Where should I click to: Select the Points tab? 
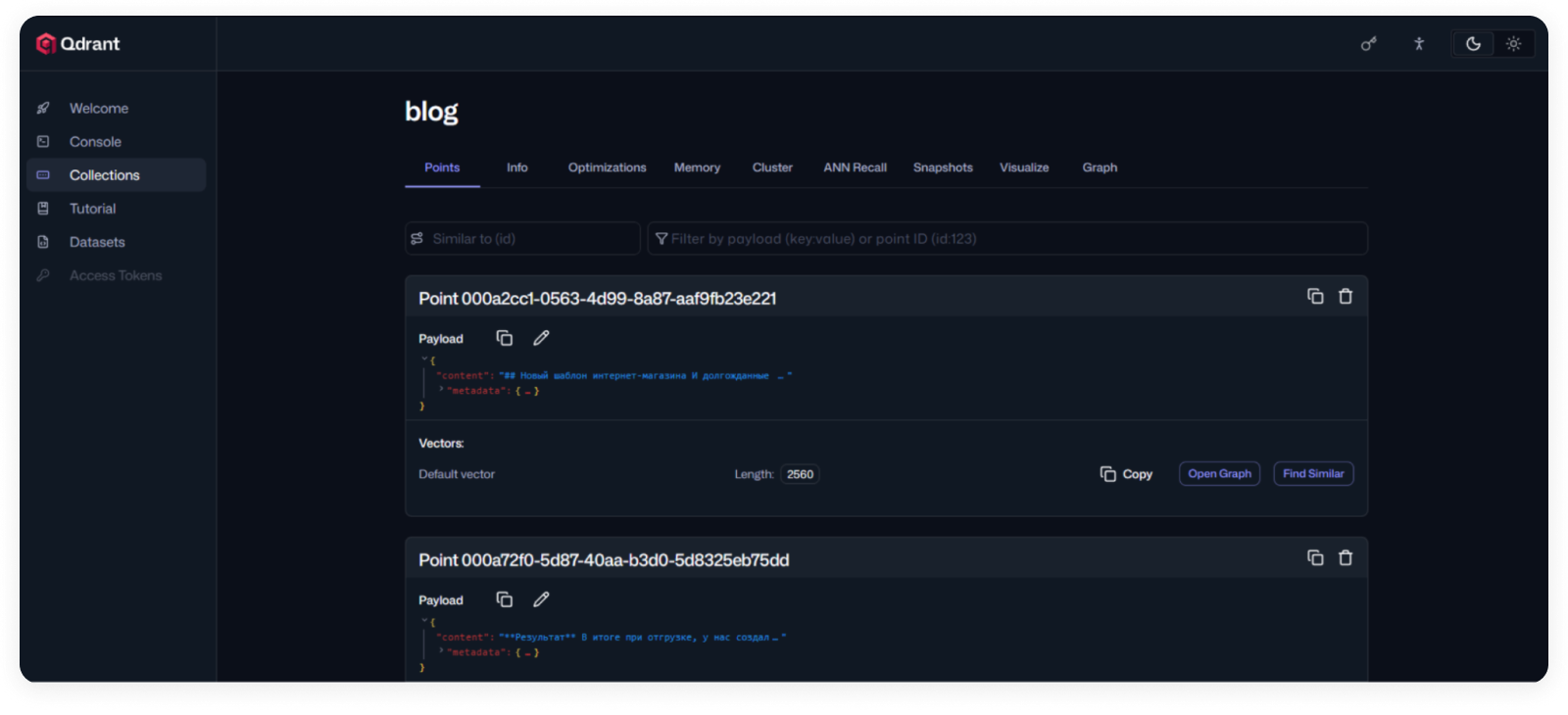442,167
